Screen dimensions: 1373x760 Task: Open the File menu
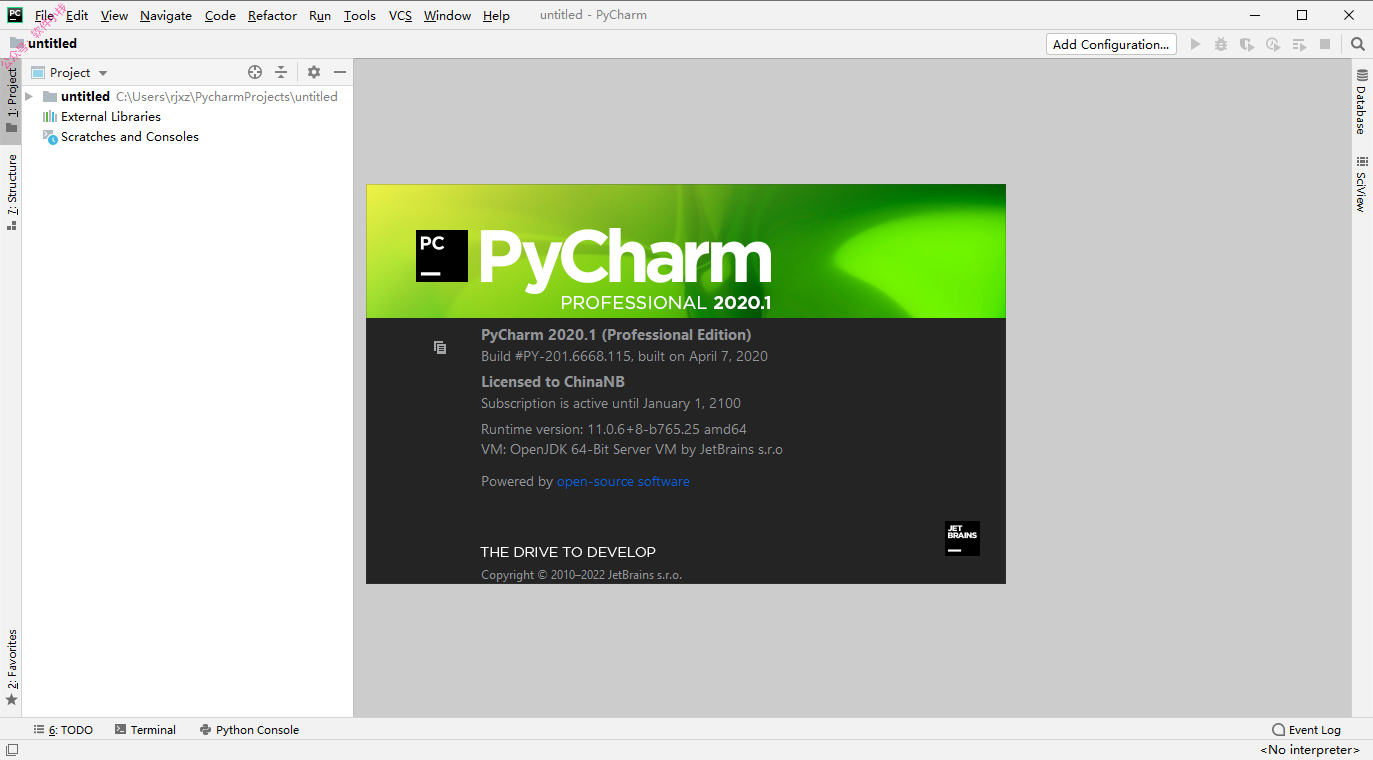click(x=45, y=15)
